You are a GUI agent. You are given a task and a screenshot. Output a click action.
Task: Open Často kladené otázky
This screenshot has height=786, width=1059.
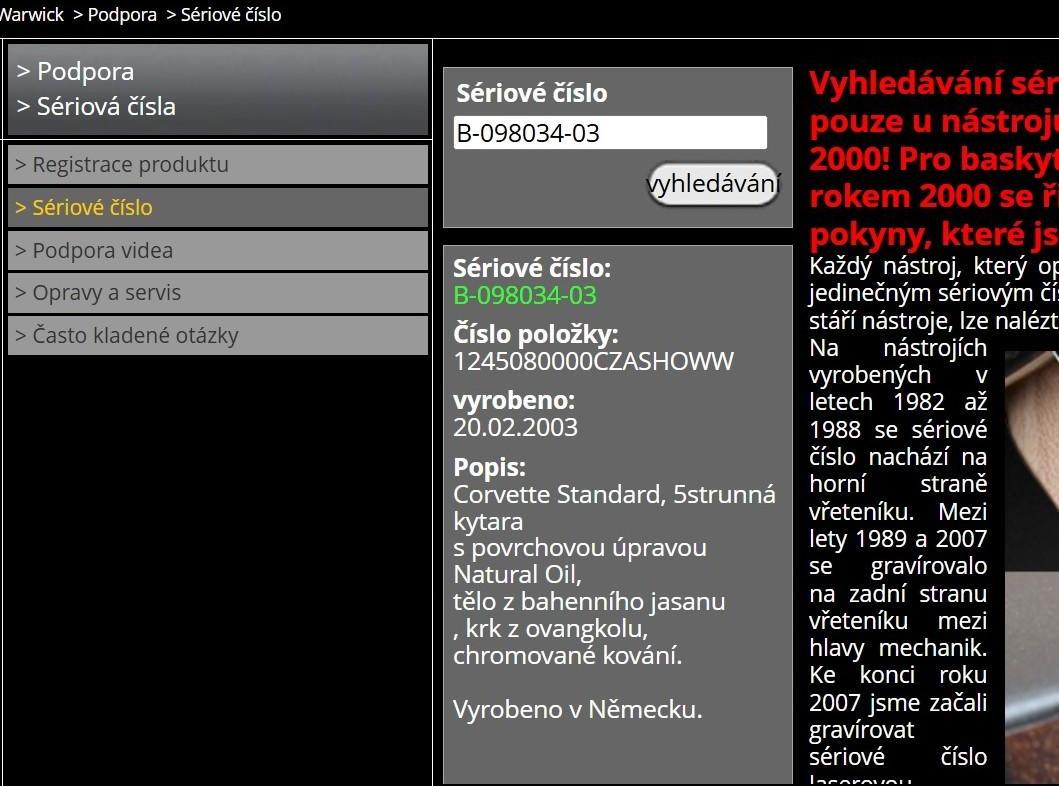tap(135, 336)
